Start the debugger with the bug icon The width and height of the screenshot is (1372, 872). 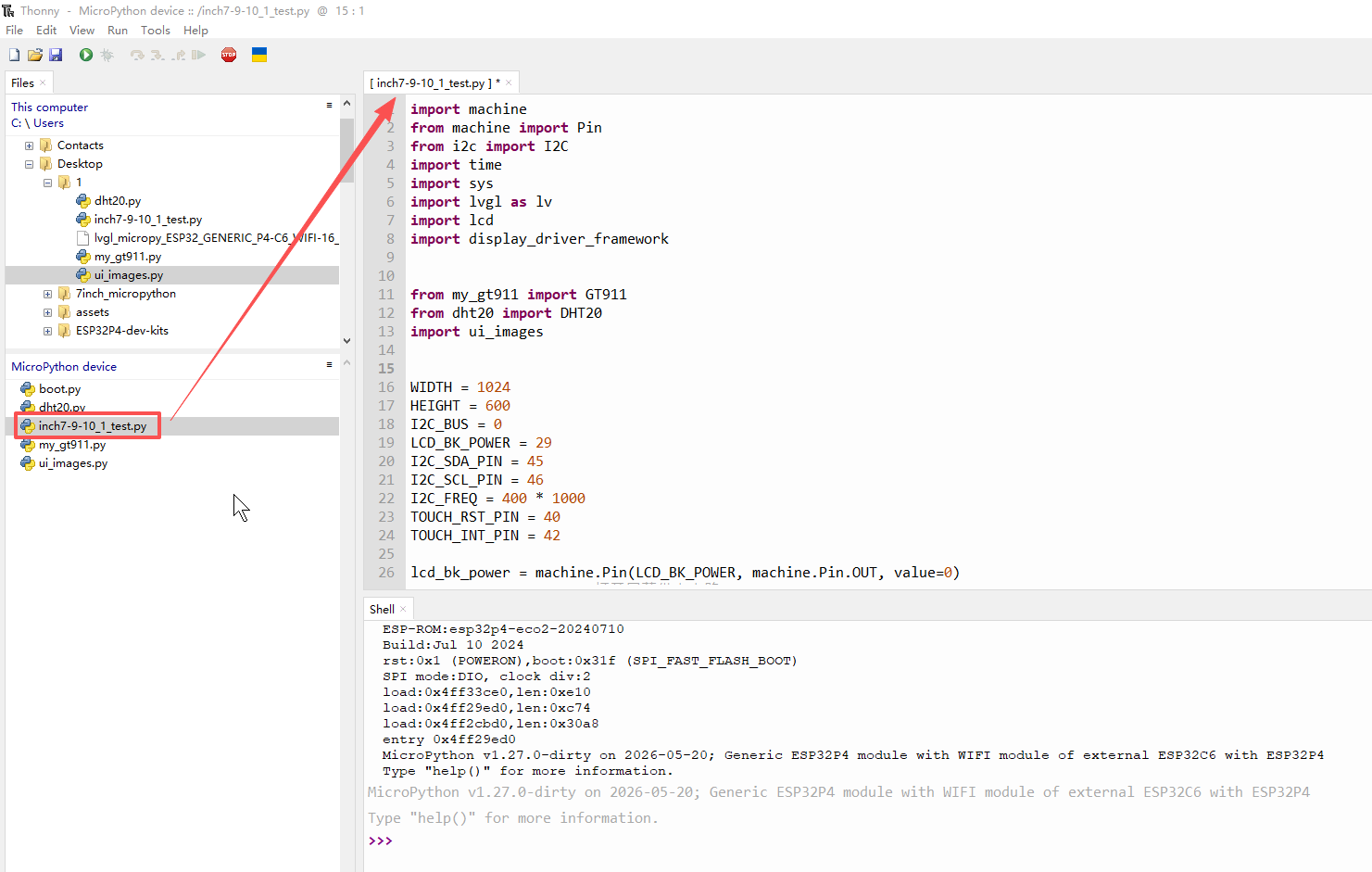(107, 56)
